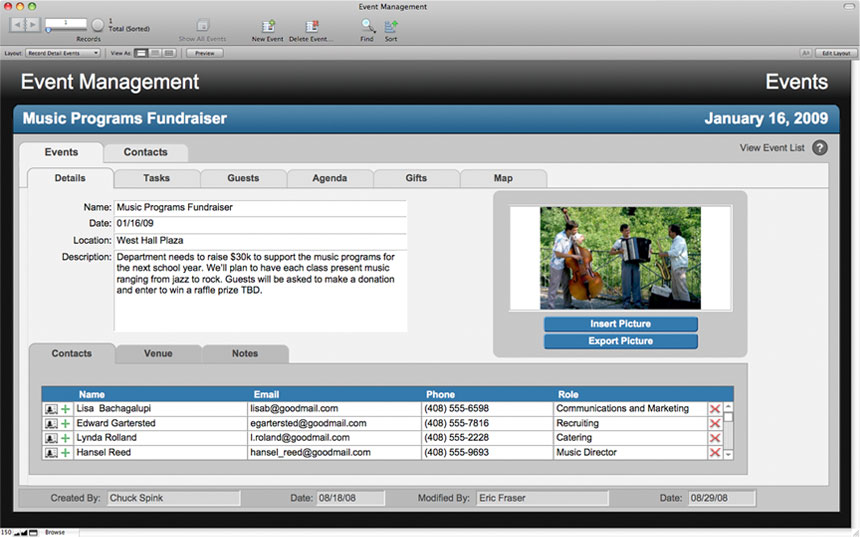Go to next record arrow
This screenshot has width=860, height=538.
click(x=33, y=23)
